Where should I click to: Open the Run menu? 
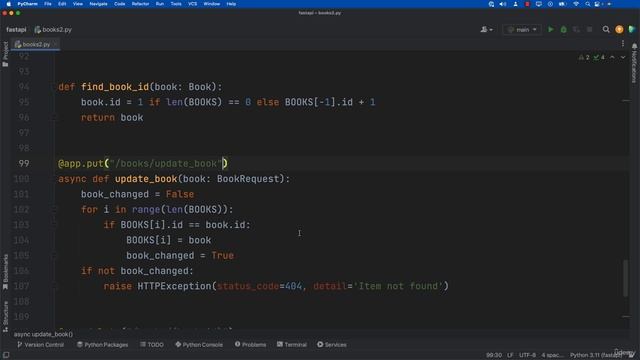[x=160, y=4]
